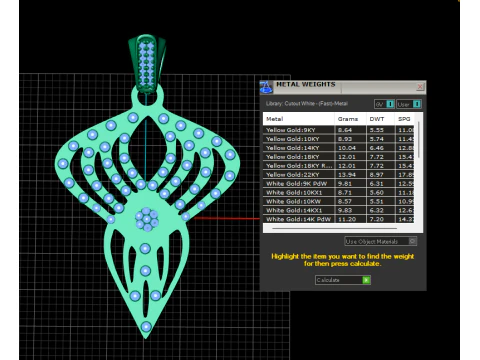Viewport: 480px width, 360px height.
Task: Select the White Gold:14KX1 row
Action: [339, 210]
